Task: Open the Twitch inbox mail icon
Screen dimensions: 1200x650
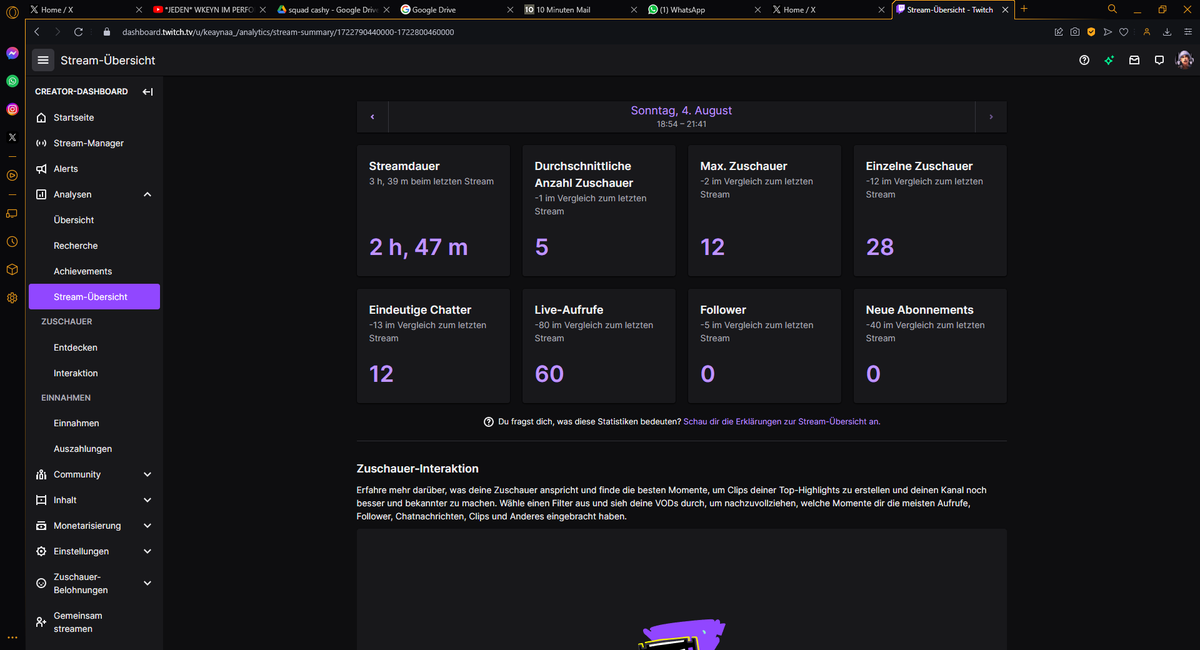Action: [x=1134, y=60]
